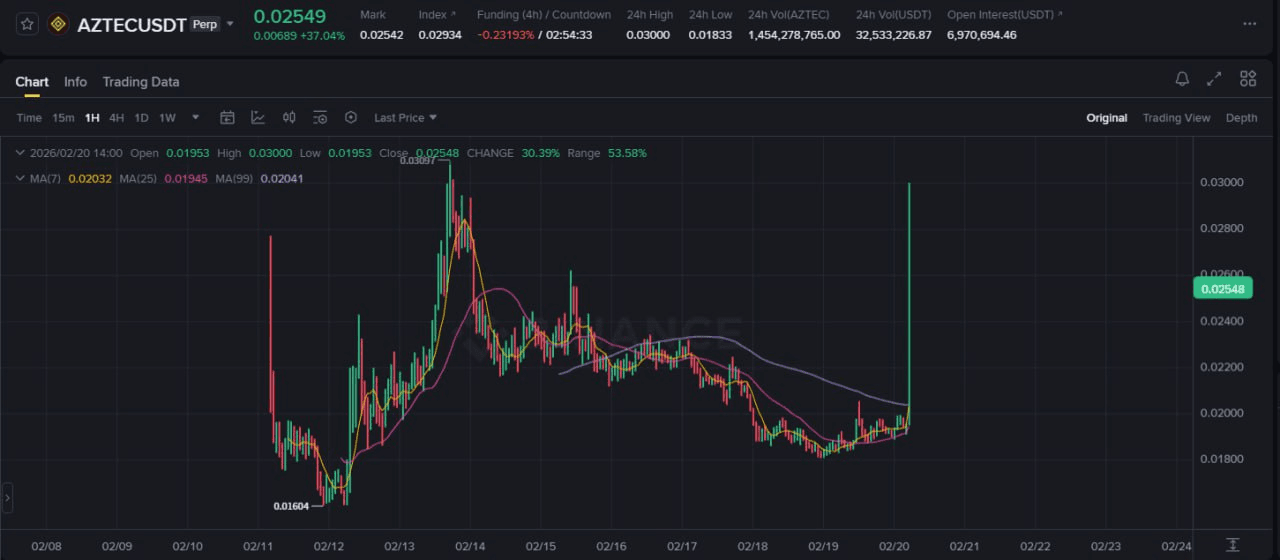The height and width of the screenshot is (560, 1280).
Task: Open the three-dot more options menu
Action: pos(1249,24)
